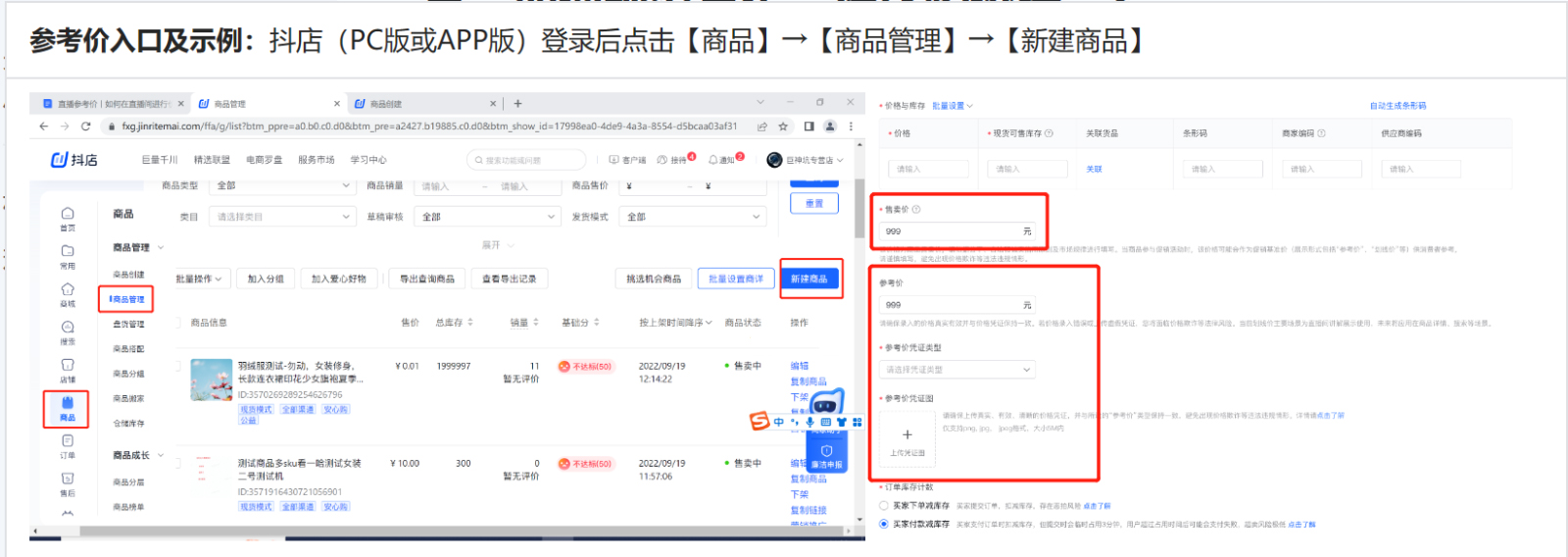Click the Sogou microphone voice icon
The width and height of the screenshot is (1568, 557).
point(810,422)
